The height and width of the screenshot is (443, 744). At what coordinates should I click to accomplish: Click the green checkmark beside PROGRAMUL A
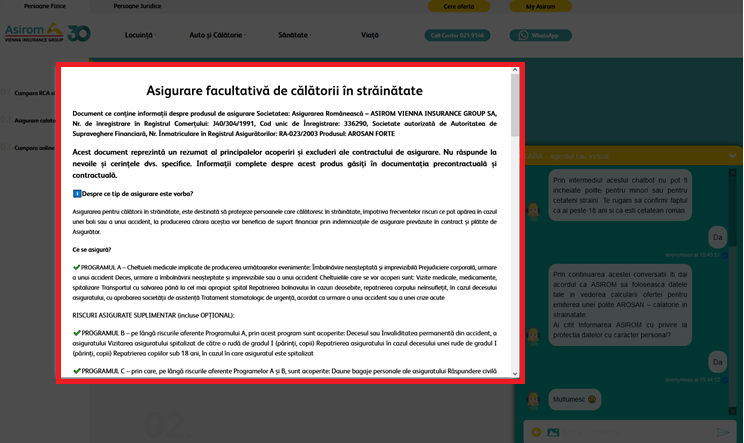pos(76,268)
